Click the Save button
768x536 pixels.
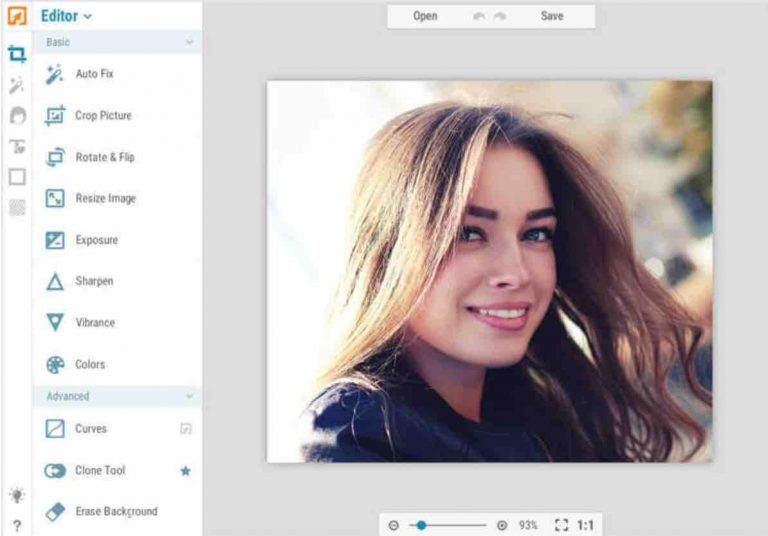tap(552, 16)
